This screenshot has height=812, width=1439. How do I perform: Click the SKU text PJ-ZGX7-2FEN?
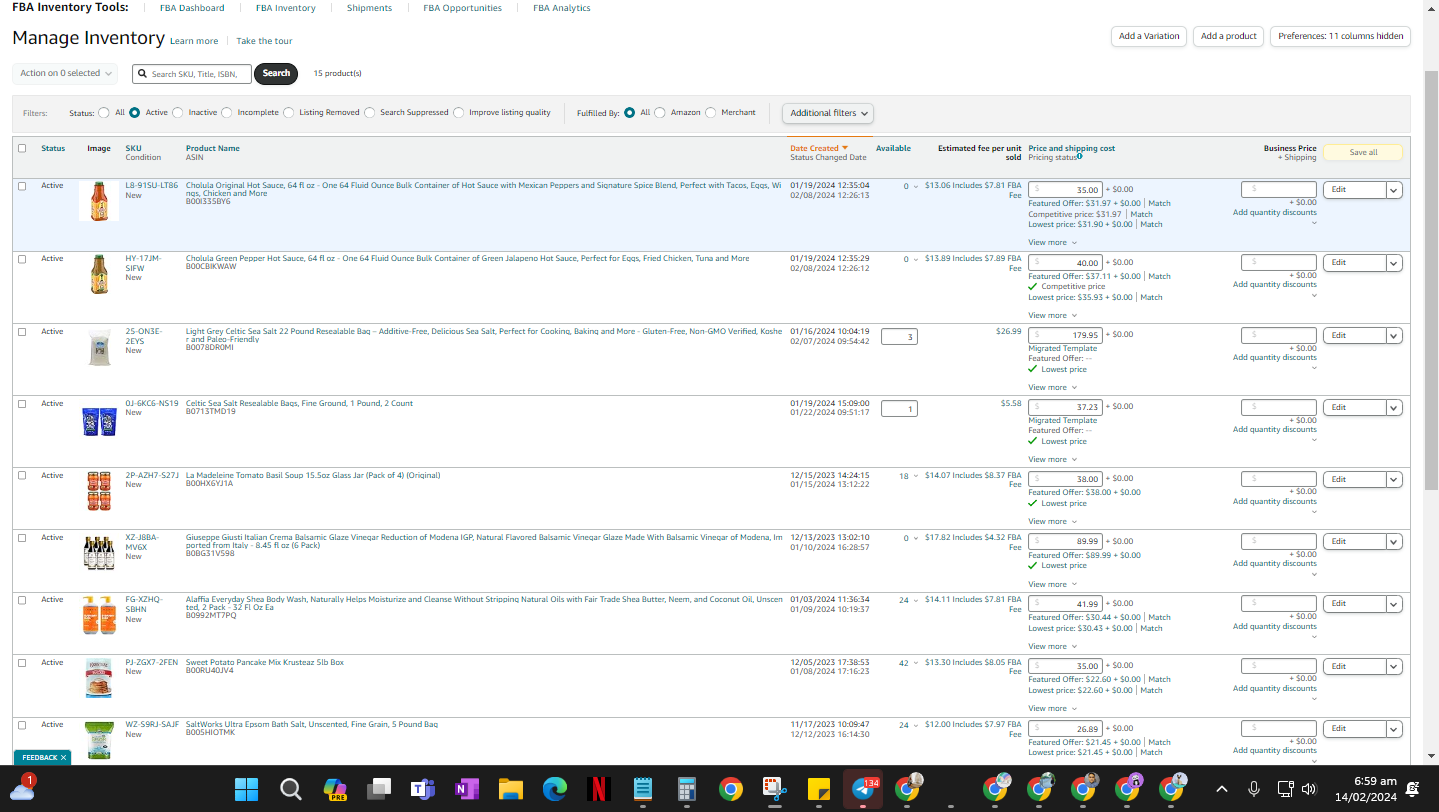[152, 662]
